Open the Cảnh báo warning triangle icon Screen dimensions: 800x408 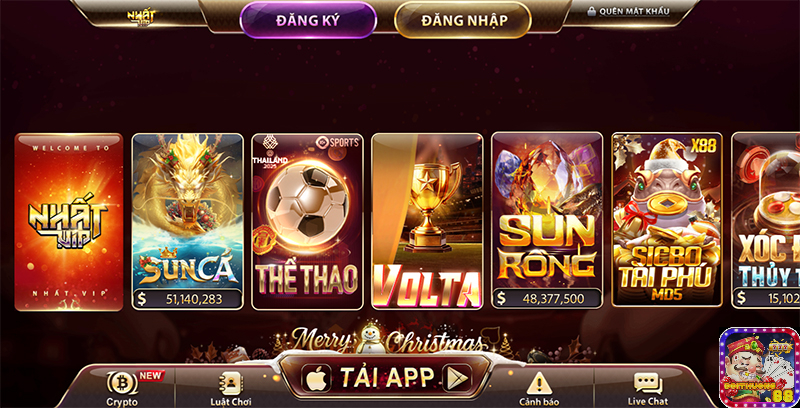pos(537,383)
